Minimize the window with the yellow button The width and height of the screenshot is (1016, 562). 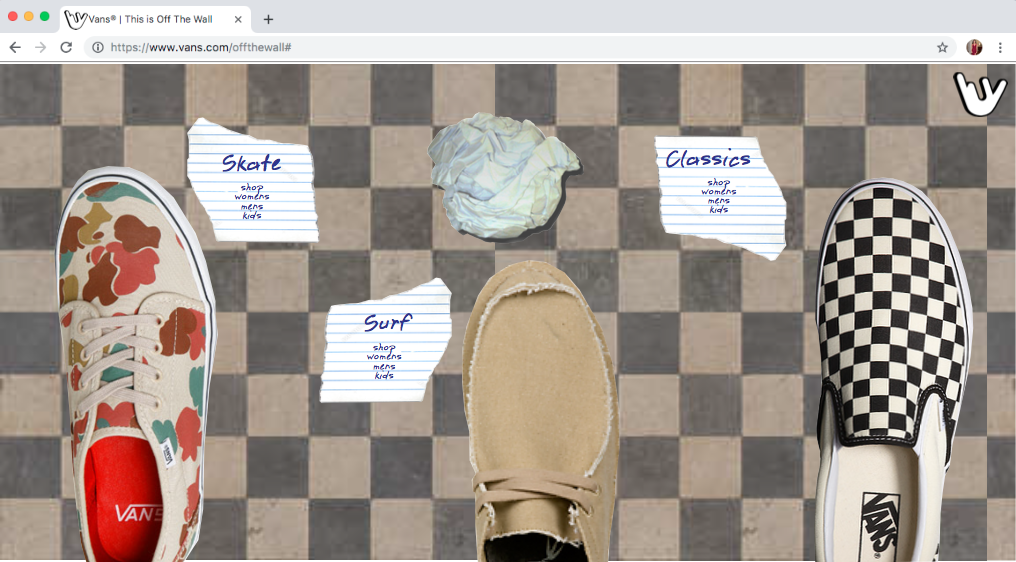(x=29, y=16)
